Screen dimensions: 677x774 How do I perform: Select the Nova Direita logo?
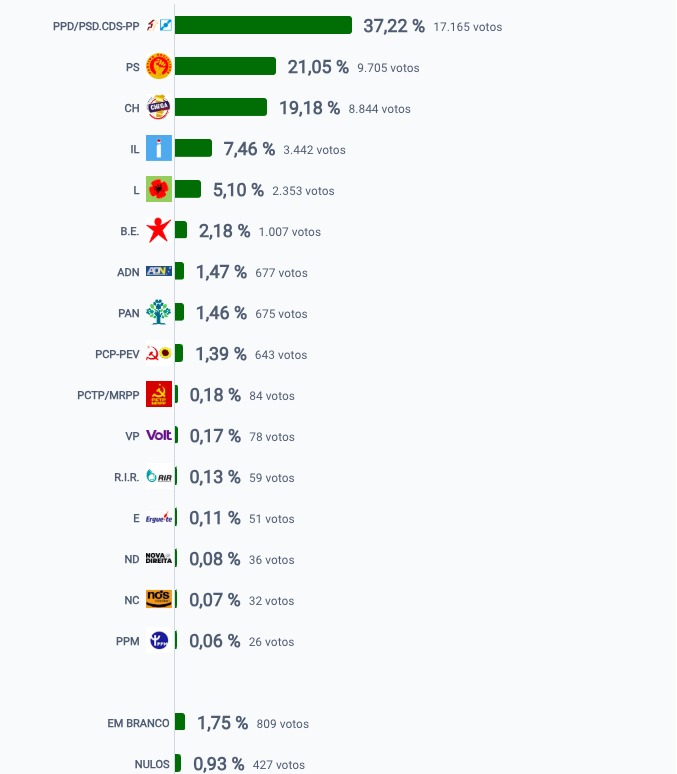[x=159, y=558]
